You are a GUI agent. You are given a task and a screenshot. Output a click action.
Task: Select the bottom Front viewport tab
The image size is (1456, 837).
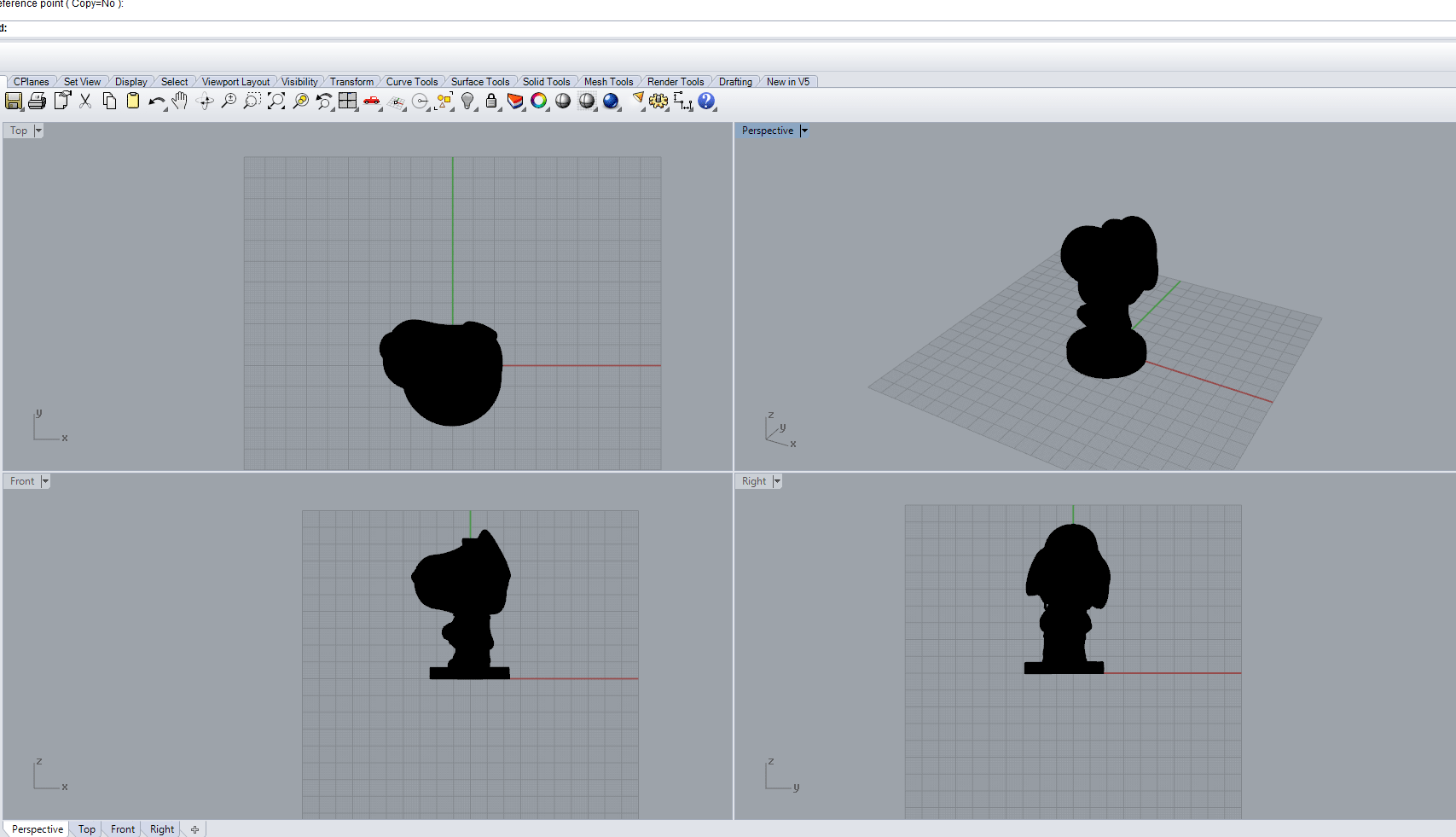(123, 829)
